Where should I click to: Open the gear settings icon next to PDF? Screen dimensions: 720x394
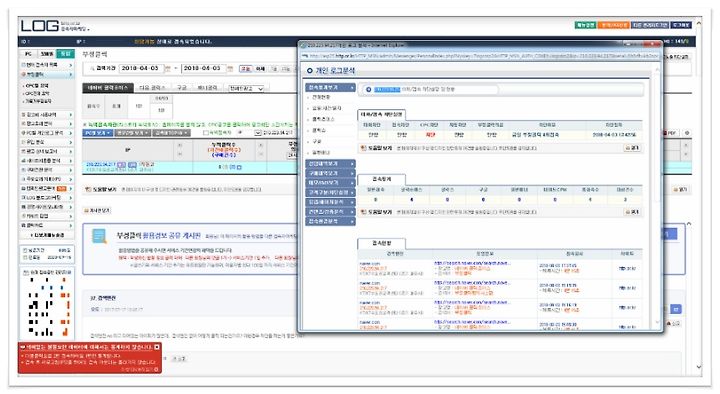click(687, 133)
